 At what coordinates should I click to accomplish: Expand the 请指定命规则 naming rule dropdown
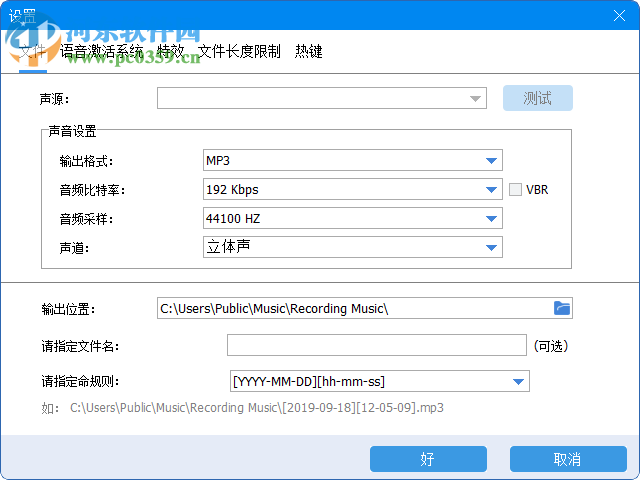tap(380, 381)
